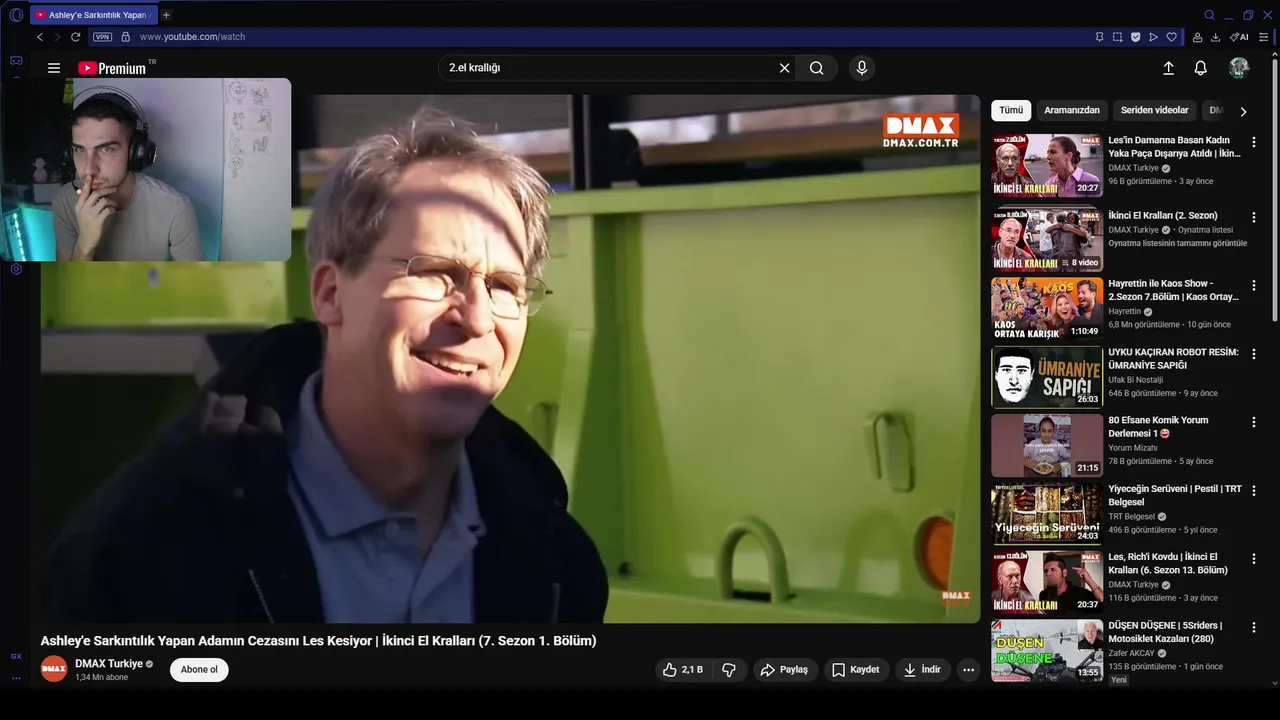Open Yiyeceğin Serüveni Pestil thumbnail
1280x720 pixels.
coord(1047,514)
